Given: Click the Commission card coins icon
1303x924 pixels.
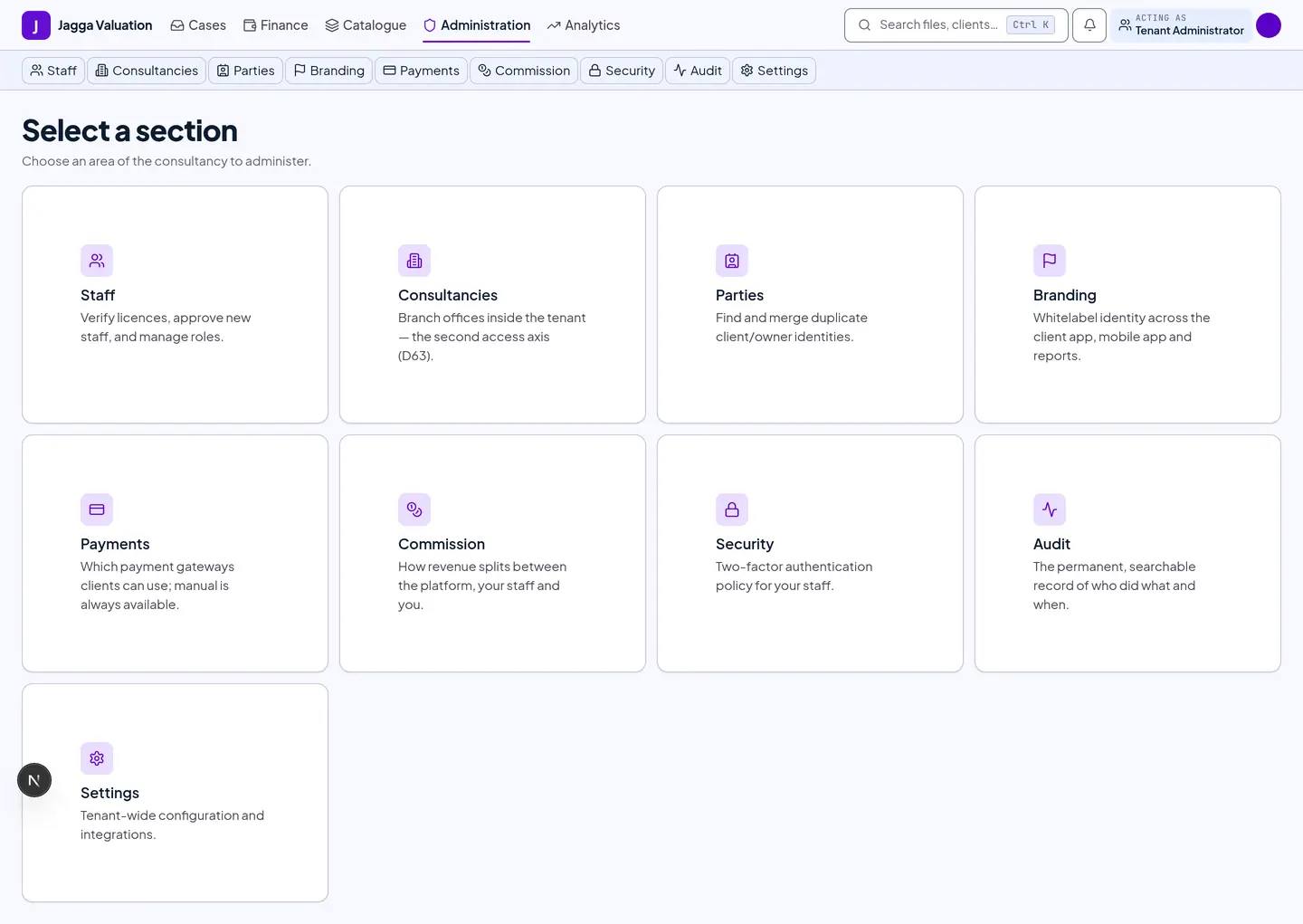Looking at the screenshot, I should 414,510.
